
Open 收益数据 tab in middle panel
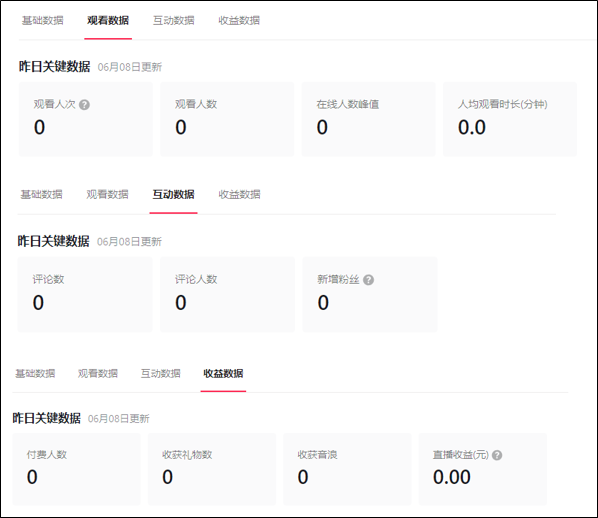[239, 194]
